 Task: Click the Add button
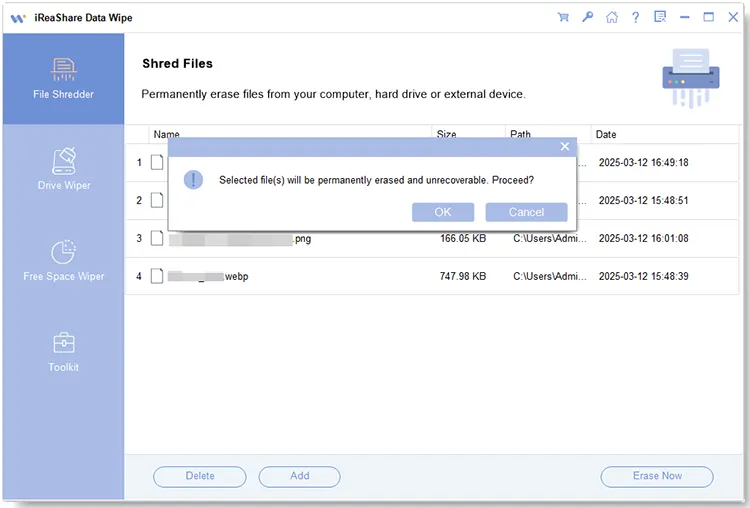(x=299, y=476)
